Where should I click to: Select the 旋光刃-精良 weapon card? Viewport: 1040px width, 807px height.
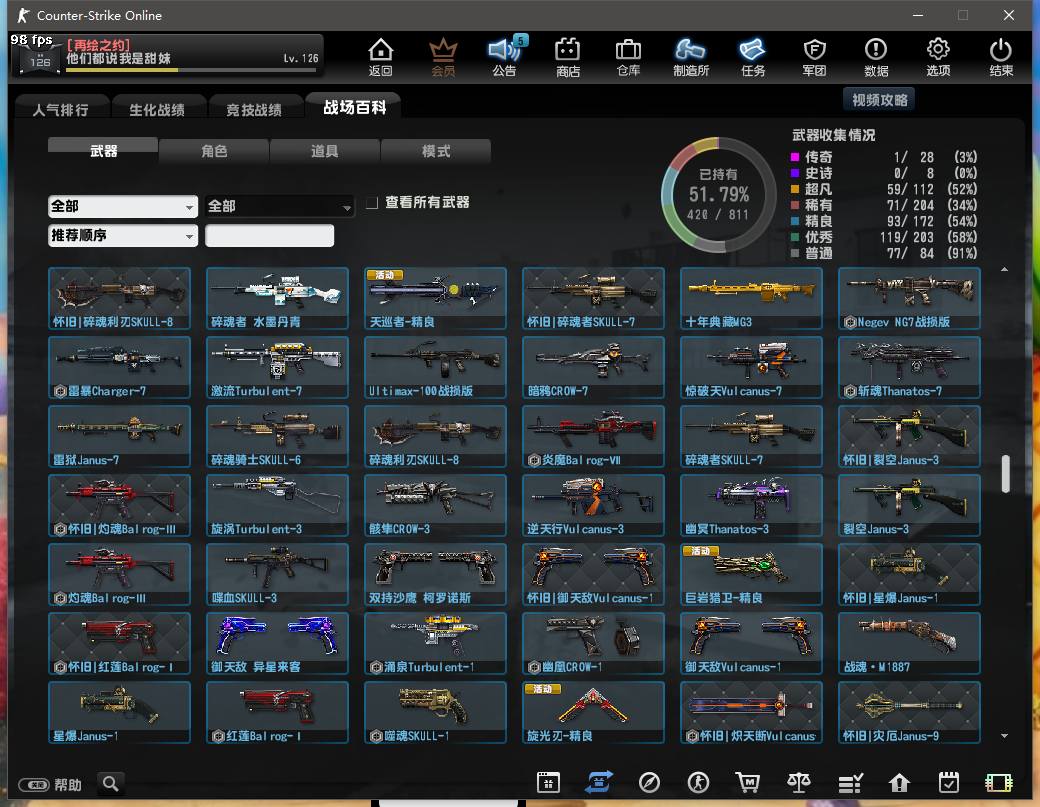(x=593, y=712)
